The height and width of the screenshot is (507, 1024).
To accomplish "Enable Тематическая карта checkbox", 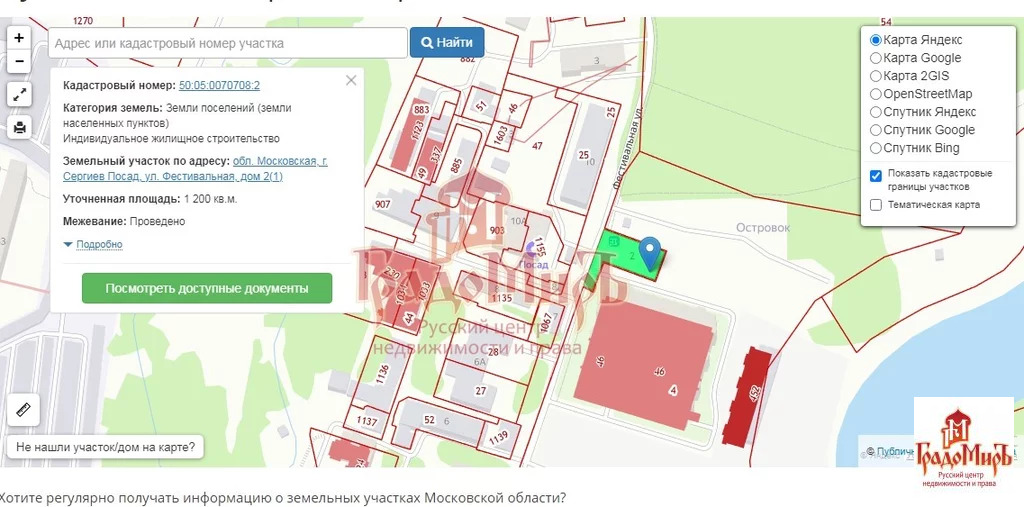I will point(876,205).
